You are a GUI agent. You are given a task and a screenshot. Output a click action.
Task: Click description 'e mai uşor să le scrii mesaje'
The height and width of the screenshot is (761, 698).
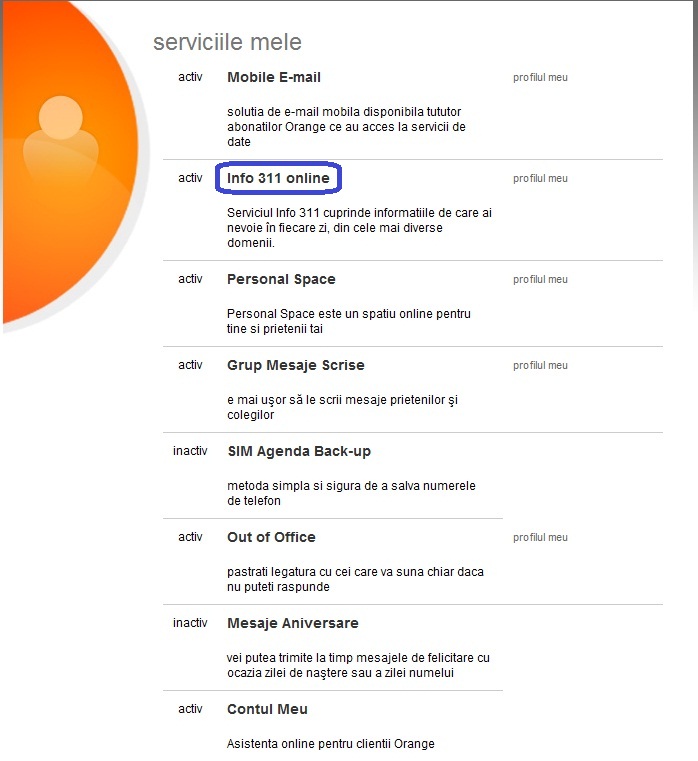click(342, 407)
